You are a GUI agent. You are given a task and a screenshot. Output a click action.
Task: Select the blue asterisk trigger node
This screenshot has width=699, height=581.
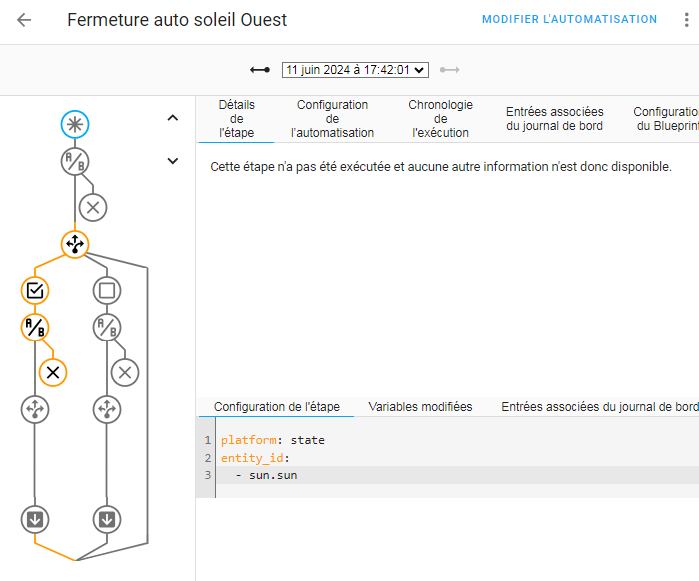coord(75,124)
